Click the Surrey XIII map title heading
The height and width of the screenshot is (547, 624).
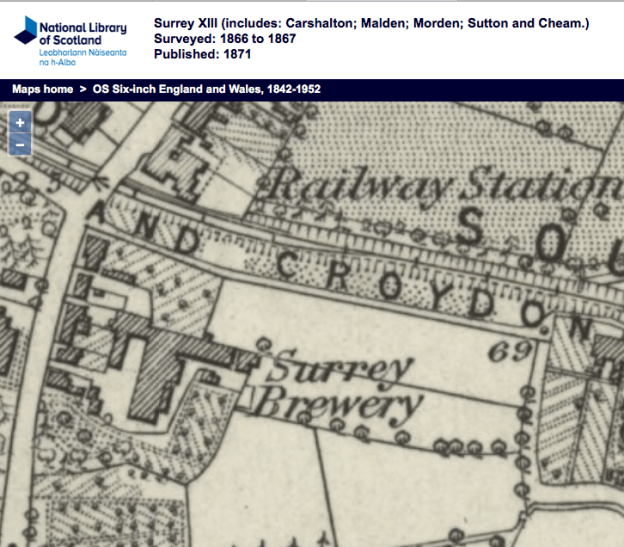pos(371,22)
